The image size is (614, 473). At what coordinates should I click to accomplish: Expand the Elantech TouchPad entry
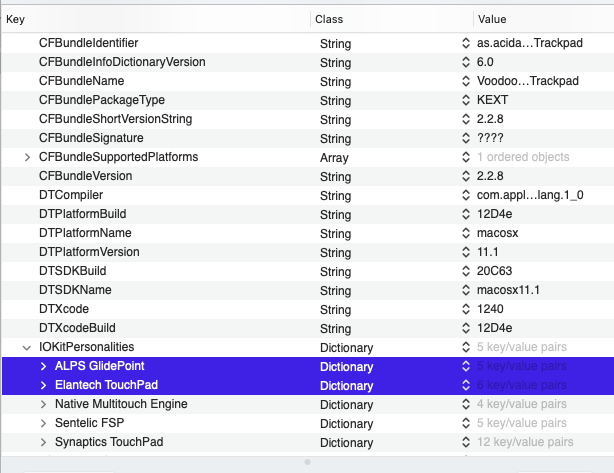43,385
